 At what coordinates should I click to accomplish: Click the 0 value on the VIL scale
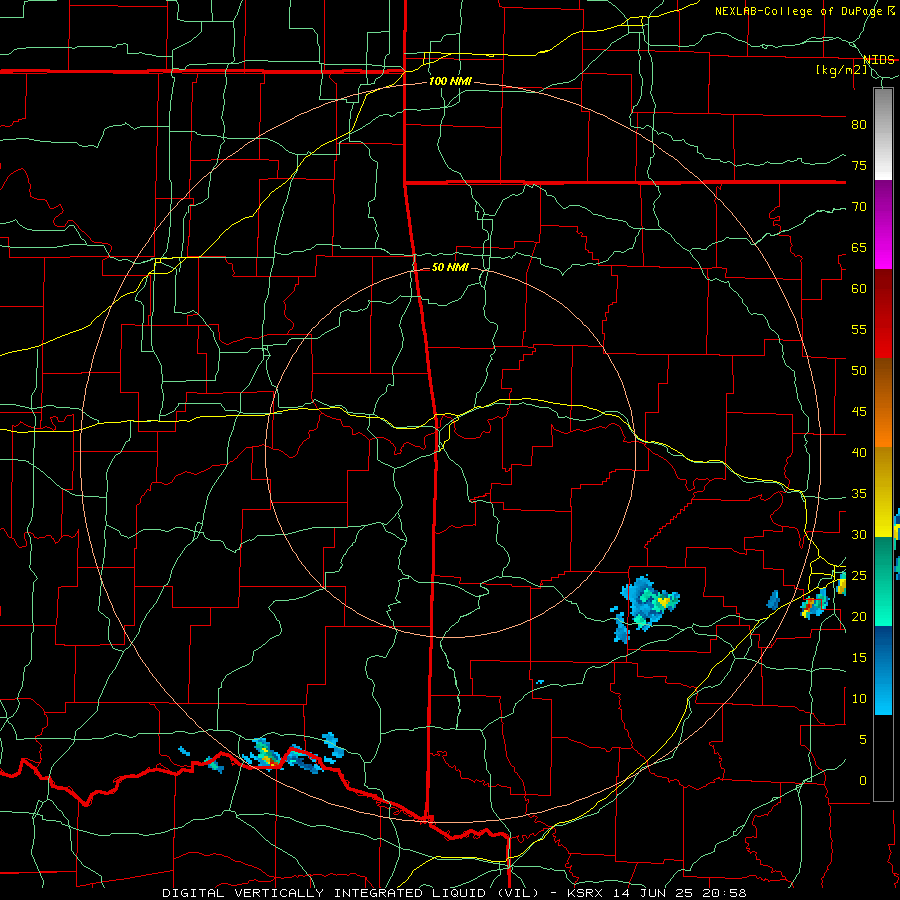[x=863, y=781]
